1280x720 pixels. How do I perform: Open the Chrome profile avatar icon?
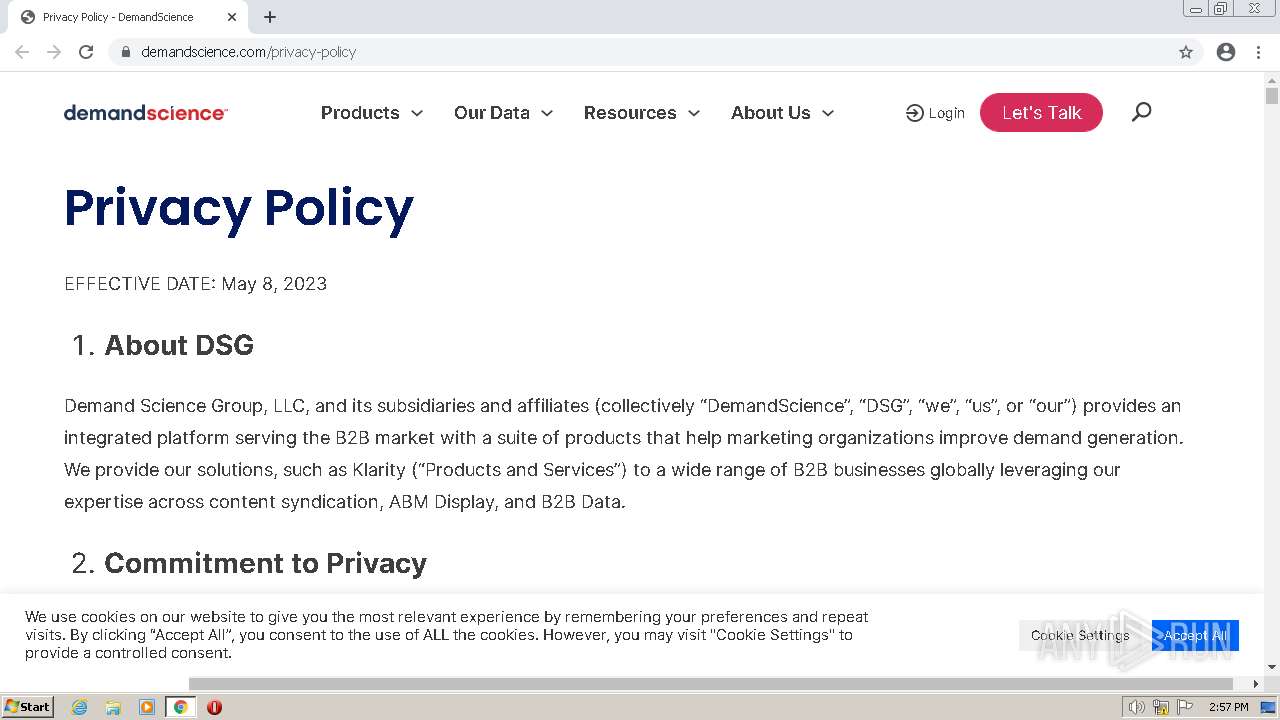(x=1226, y=52)
